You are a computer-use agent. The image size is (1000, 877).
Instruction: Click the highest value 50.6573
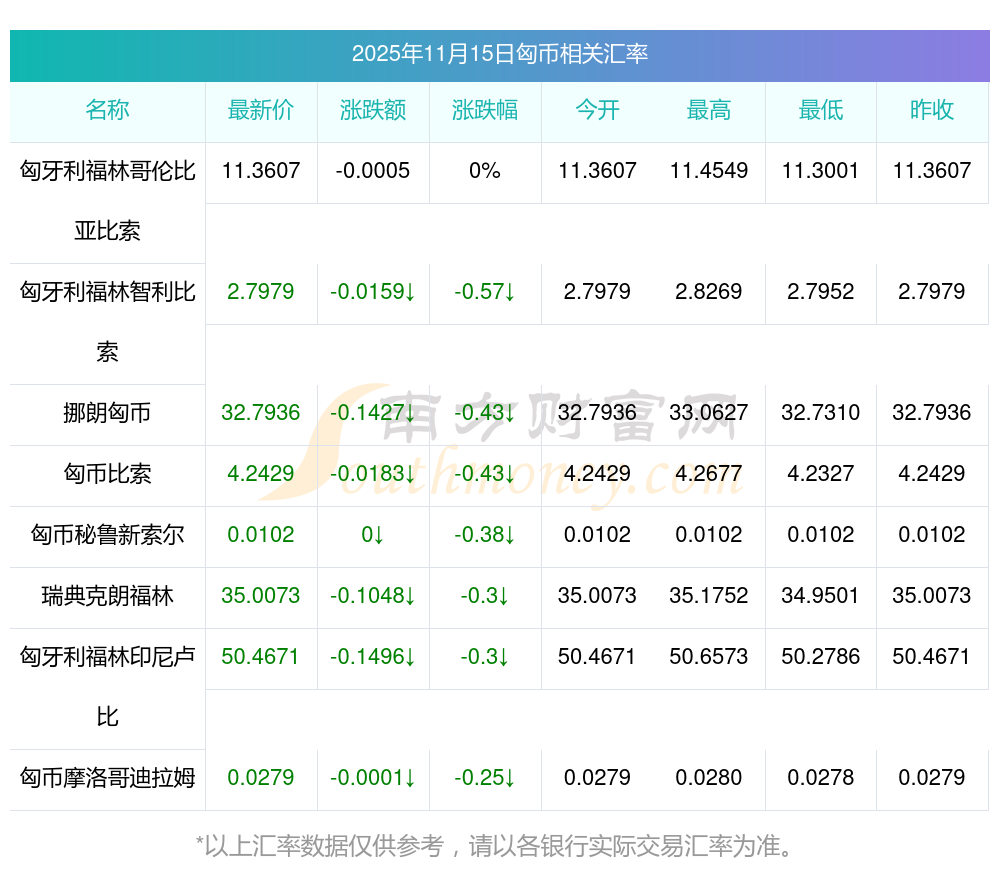pyautogui.click(x=709, y=657)
